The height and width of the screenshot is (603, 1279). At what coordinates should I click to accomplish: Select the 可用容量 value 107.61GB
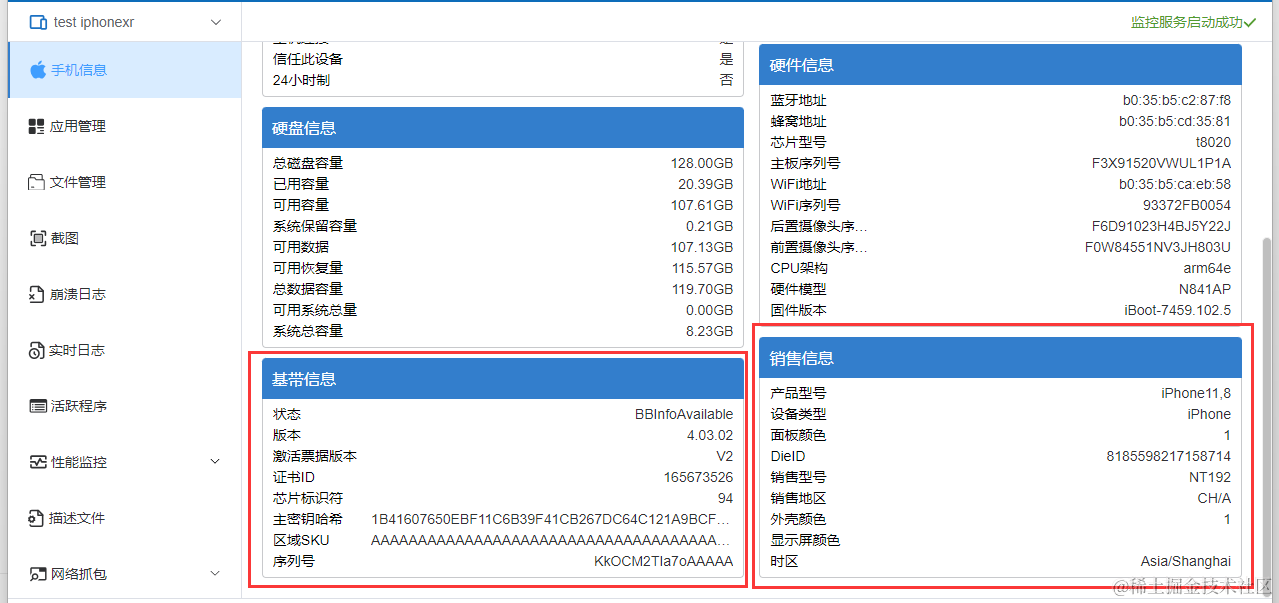[702, 205]
